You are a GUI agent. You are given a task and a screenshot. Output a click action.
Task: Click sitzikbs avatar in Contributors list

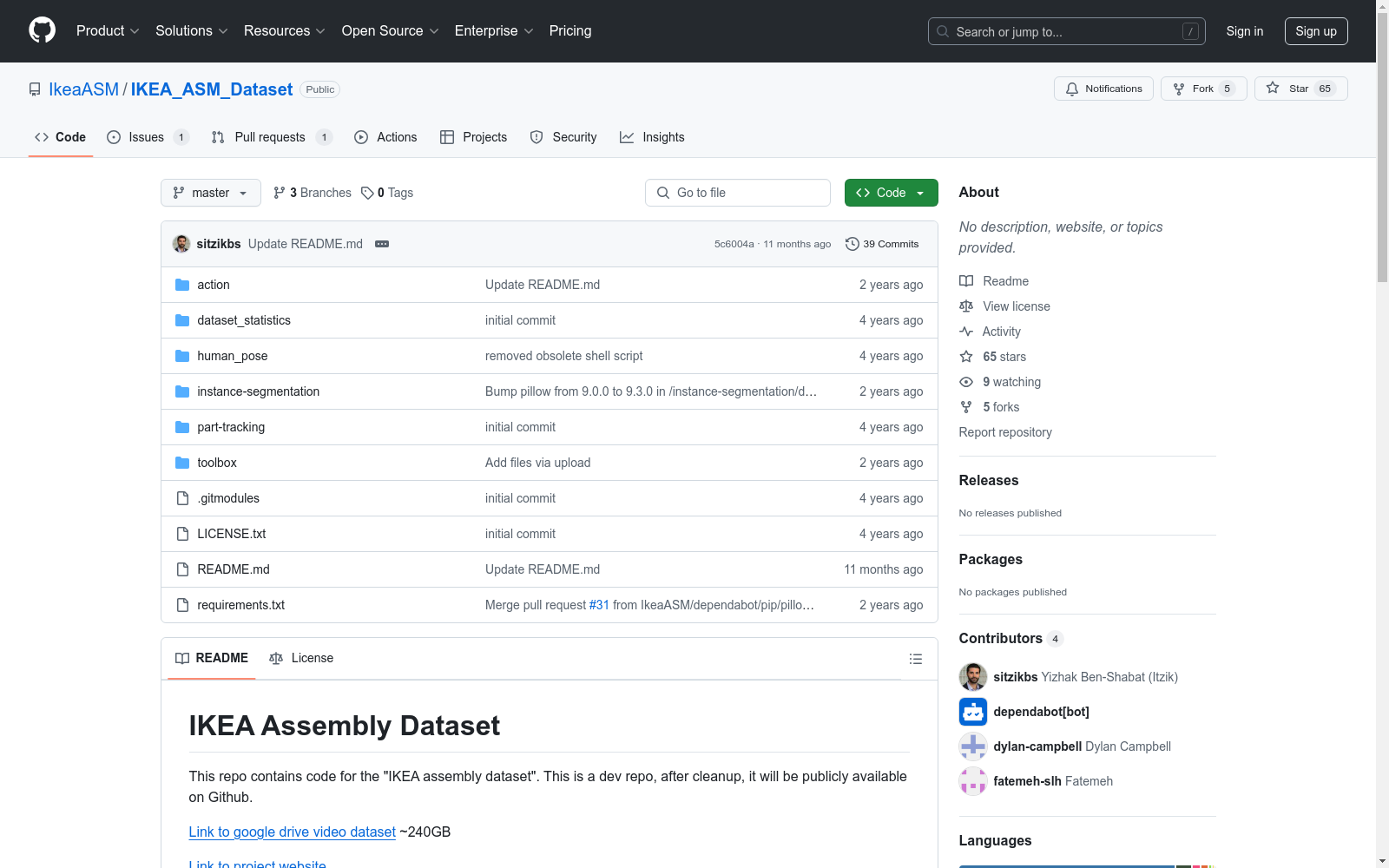click(x=973, y=677)
